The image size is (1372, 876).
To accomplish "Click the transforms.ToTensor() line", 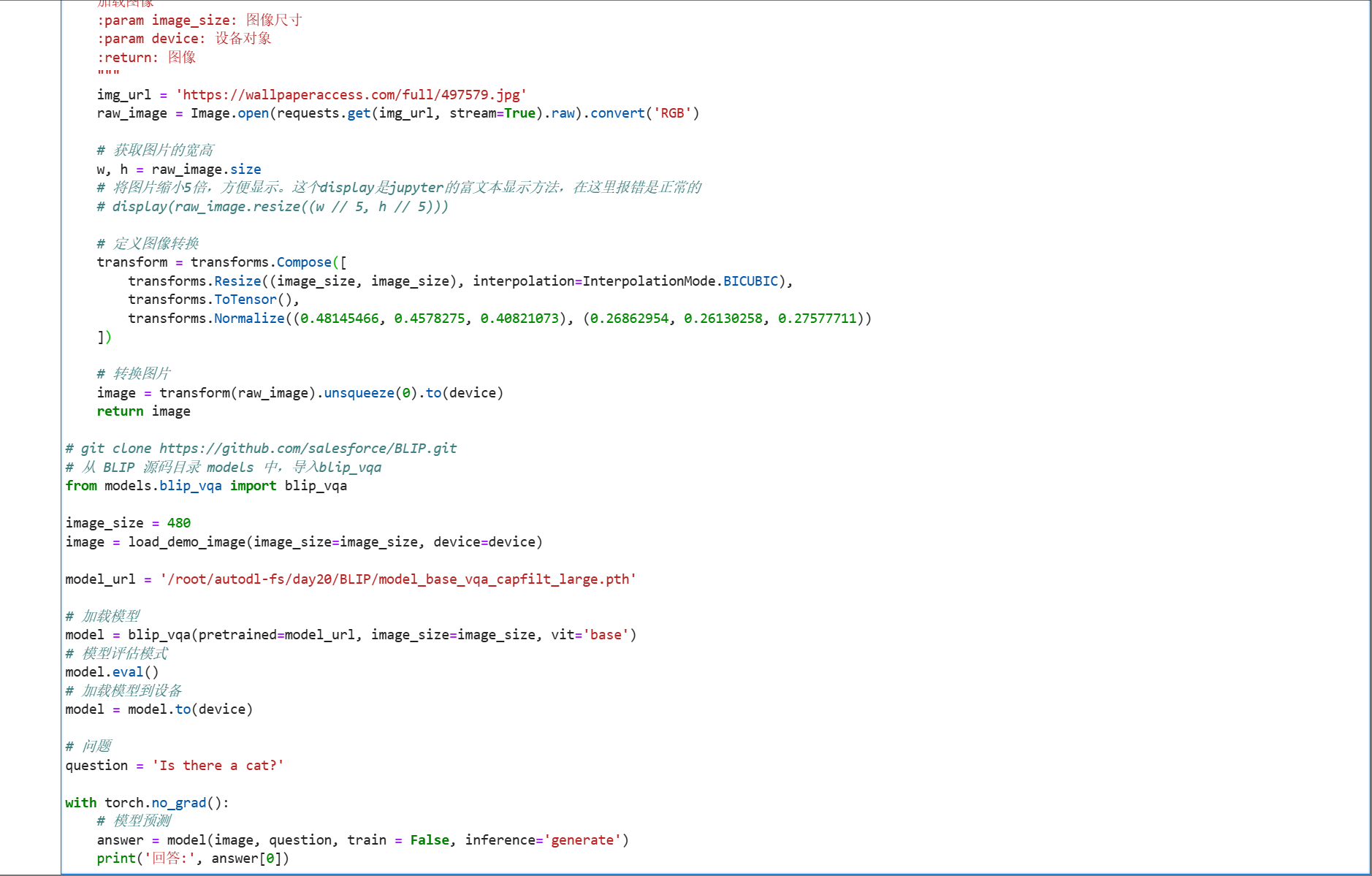I will (213, 300).
